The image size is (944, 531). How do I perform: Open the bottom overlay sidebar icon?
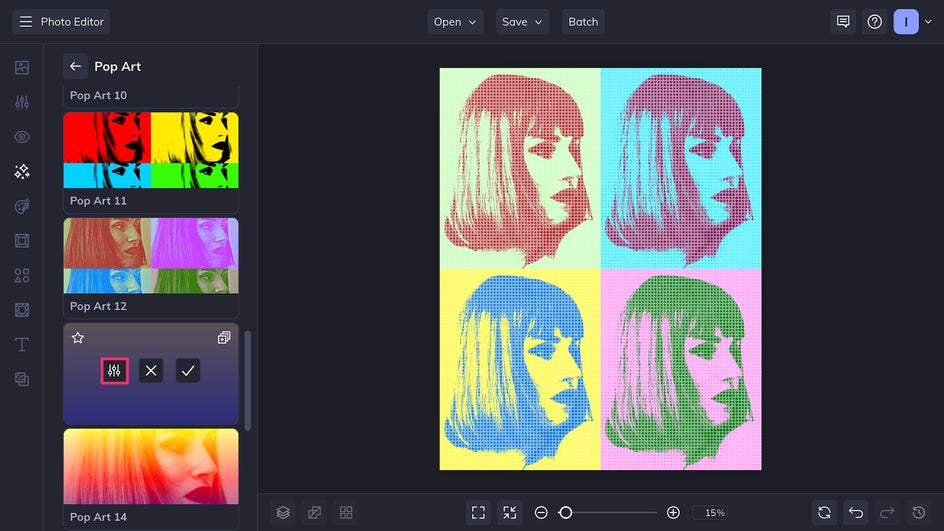22,379
